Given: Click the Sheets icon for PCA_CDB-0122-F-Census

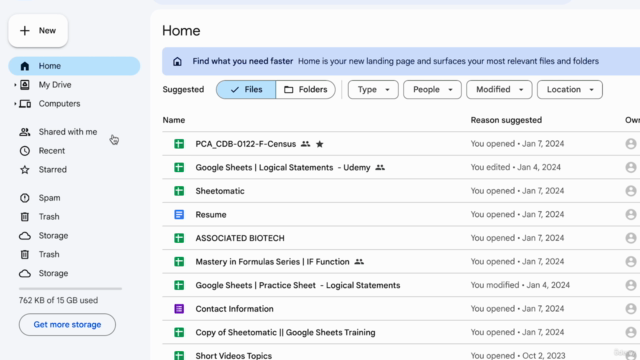Looking at the screenshot, I should point(179,144).
